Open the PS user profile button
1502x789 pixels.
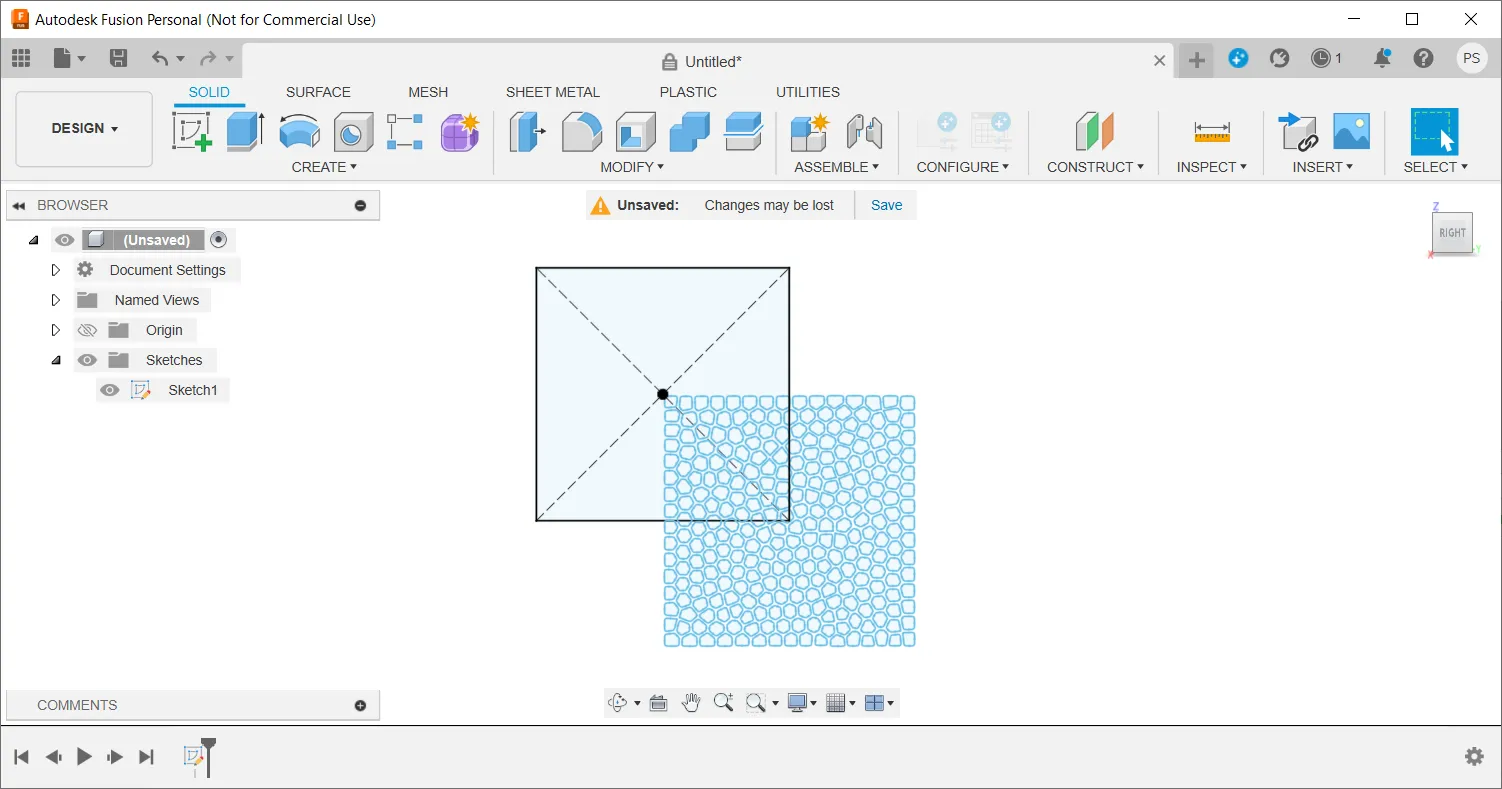[1471, 58]
